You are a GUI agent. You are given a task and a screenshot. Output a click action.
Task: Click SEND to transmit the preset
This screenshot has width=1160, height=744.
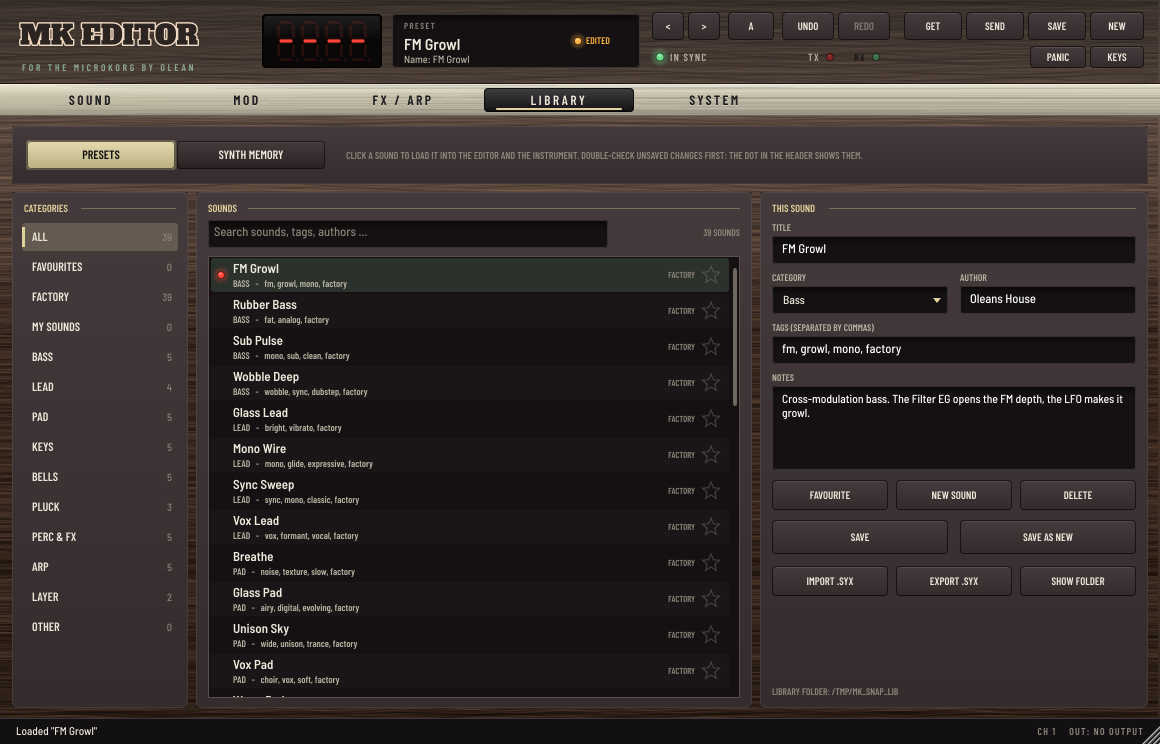click(994, 27)
